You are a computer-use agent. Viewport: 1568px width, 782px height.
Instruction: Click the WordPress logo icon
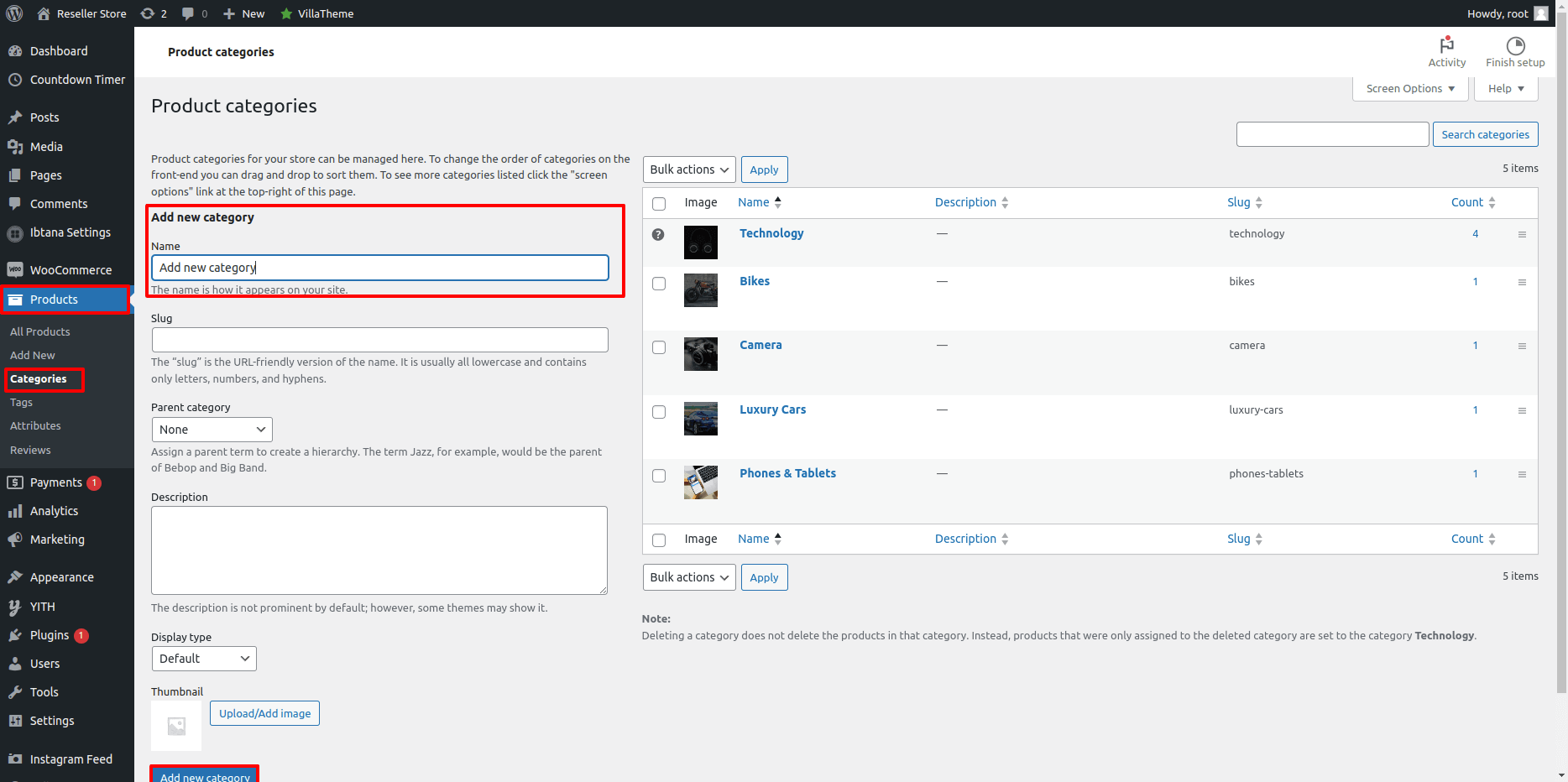[14, 13]
